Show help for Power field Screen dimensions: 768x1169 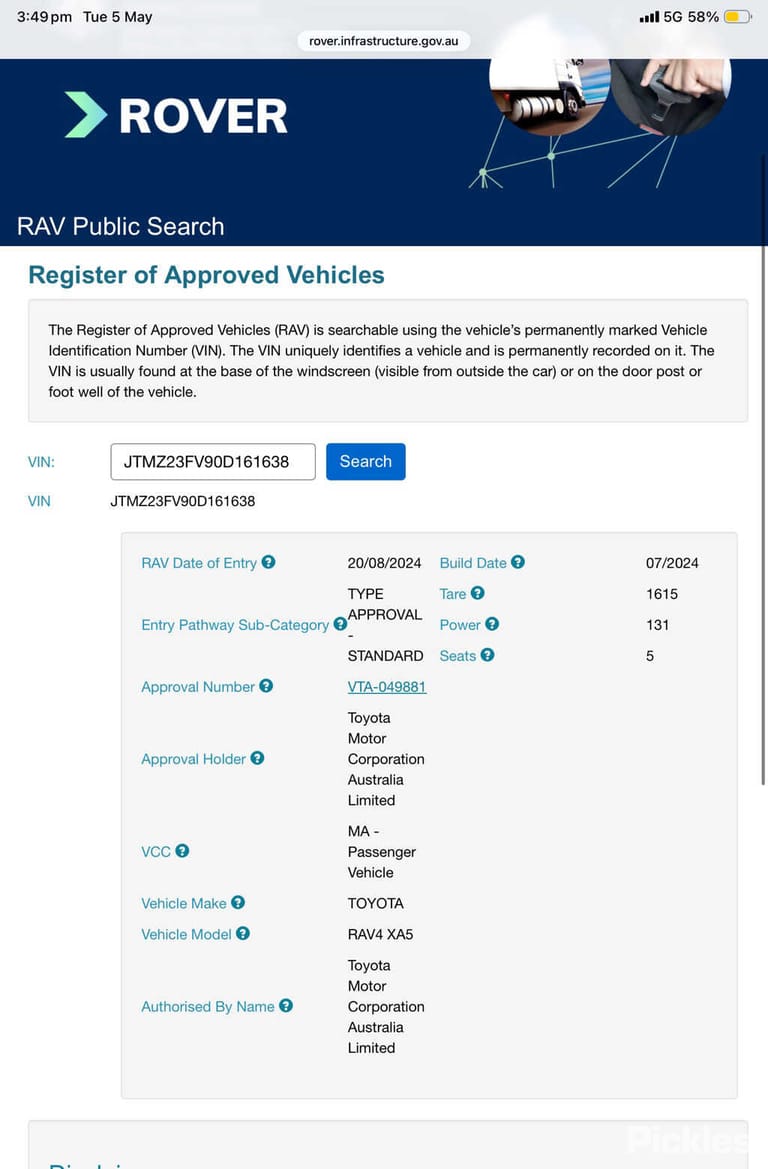[492, 624]
